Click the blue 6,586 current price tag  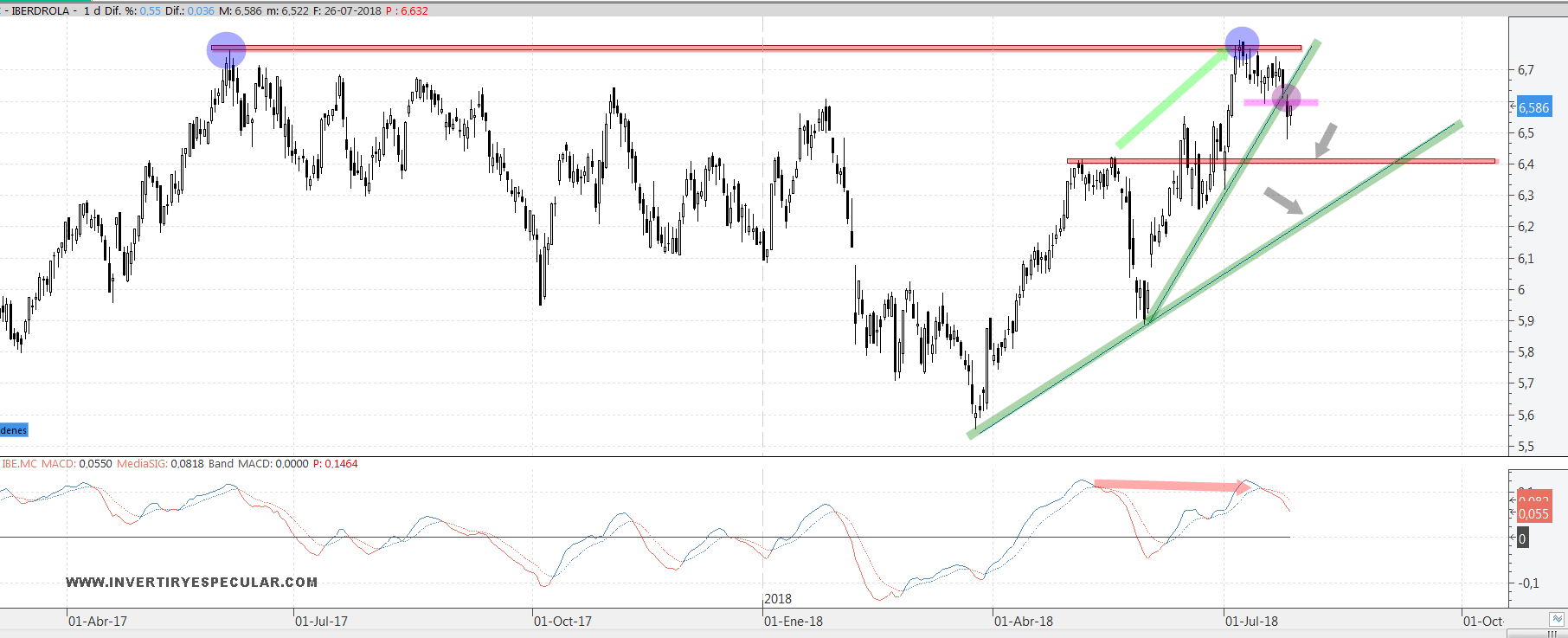tap(1533, 108)
